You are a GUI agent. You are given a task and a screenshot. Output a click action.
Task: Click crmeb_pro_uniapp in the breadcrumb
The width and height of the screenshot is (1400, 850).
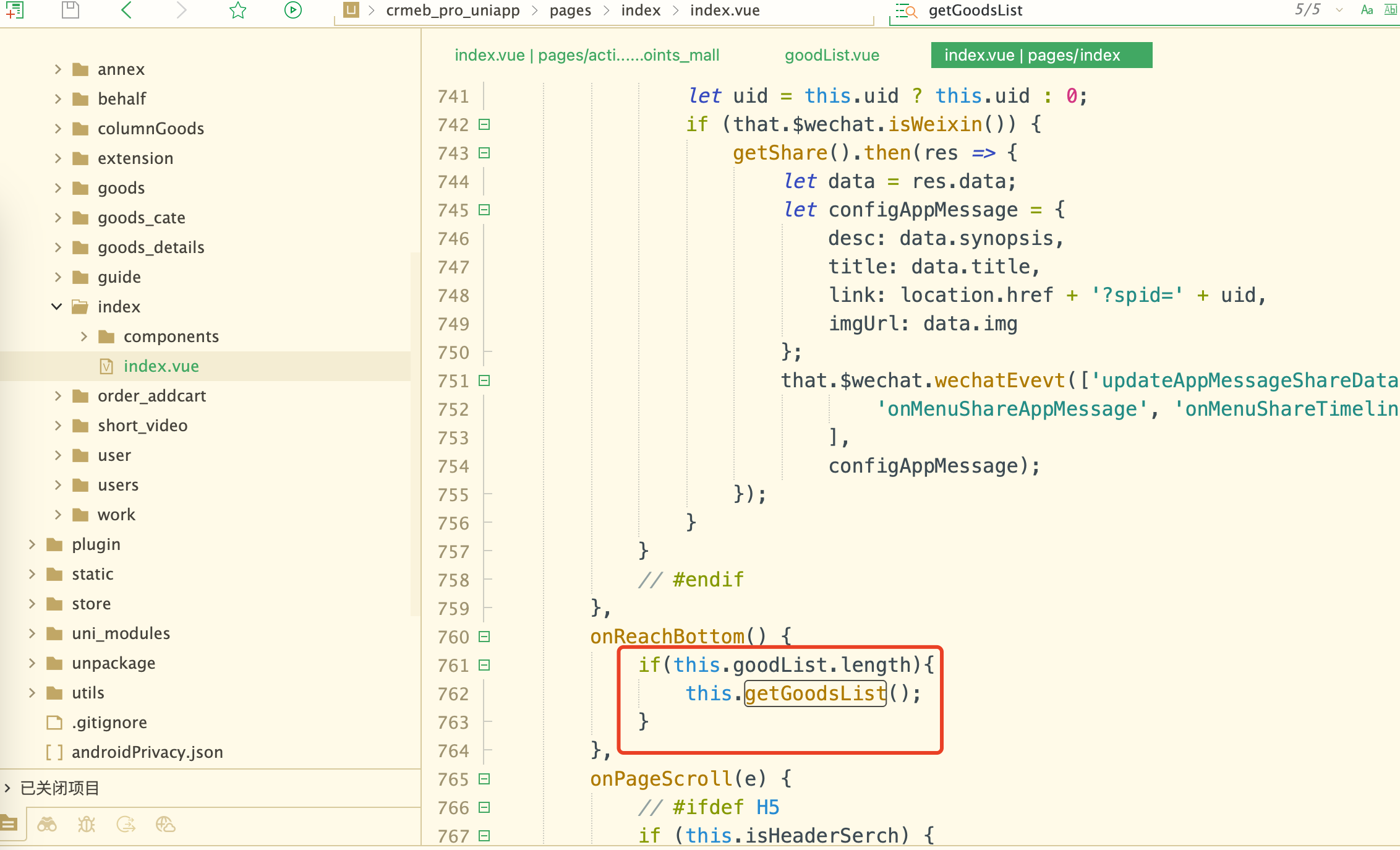pos(453,11)
